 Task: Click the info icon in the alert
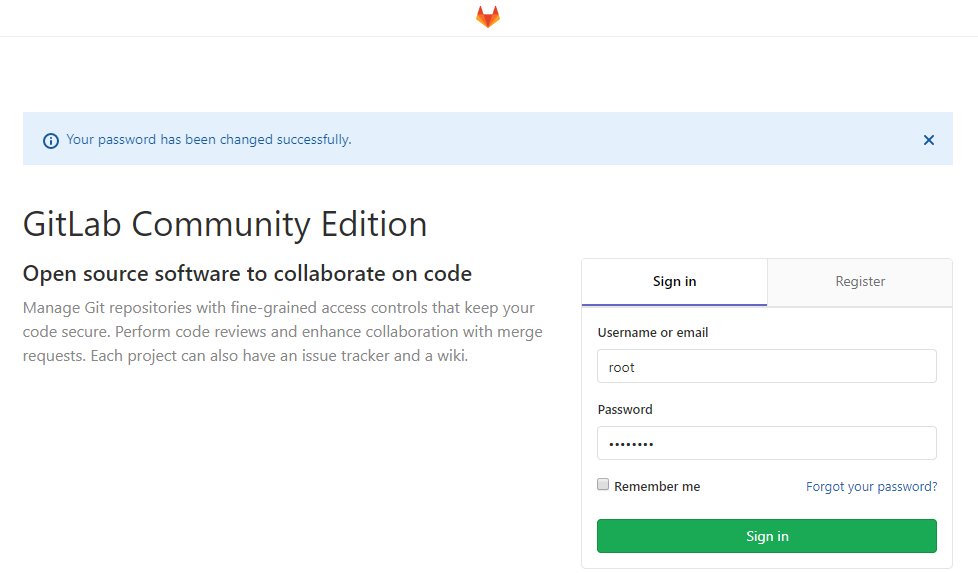coord(51,141)
